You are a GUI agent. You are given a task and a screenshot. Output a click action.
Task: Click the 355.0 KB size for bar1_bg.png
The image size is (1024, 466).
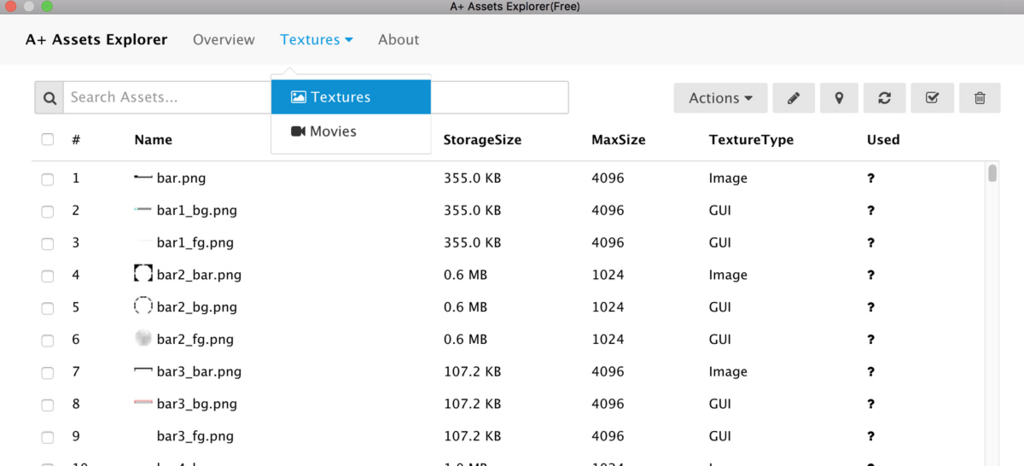[472, 210]
